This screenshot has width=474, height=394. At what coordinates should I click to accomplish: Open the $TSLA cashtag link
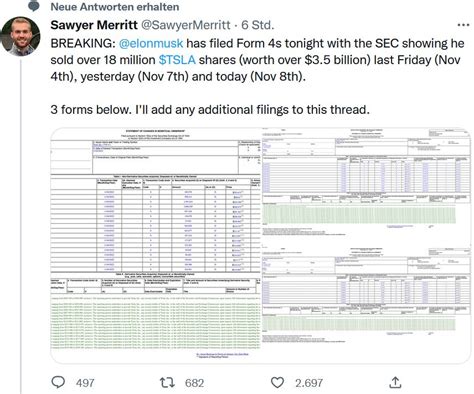(177, 60)
